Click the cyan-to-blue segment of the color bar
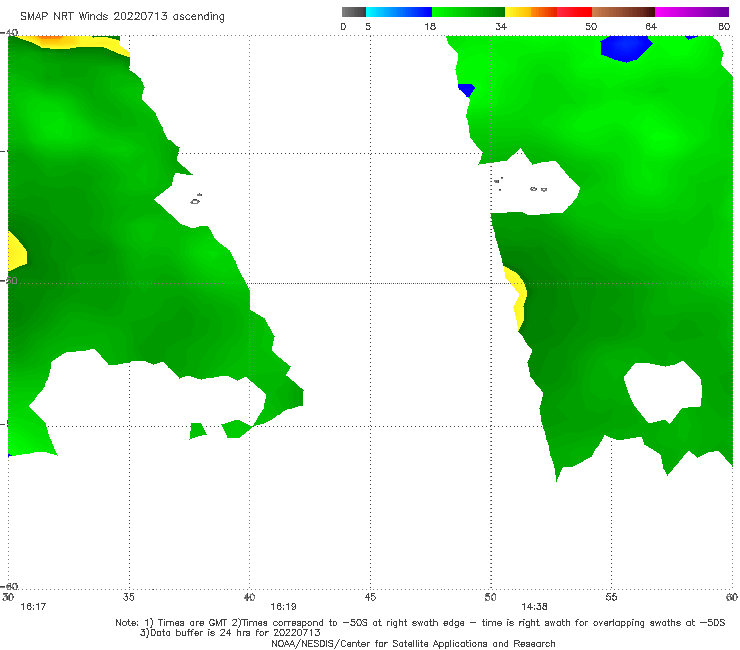740x650 pixels. tap(399, 12)
